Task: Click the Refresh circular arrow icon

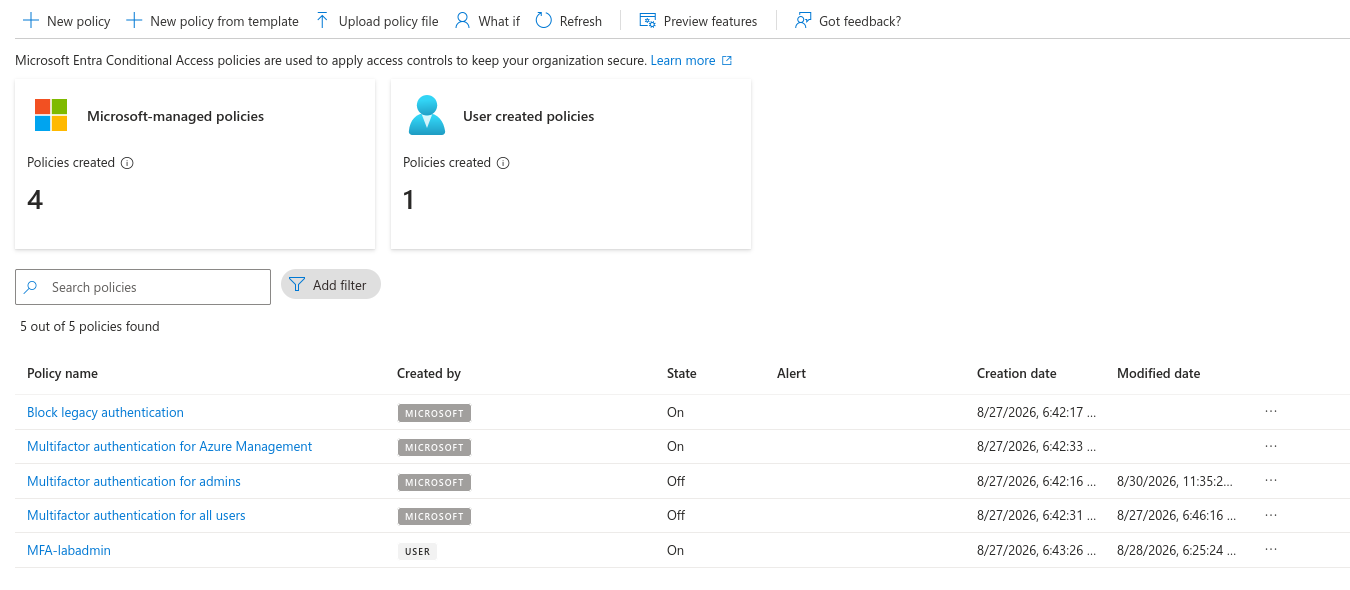Action: (544, 21)
